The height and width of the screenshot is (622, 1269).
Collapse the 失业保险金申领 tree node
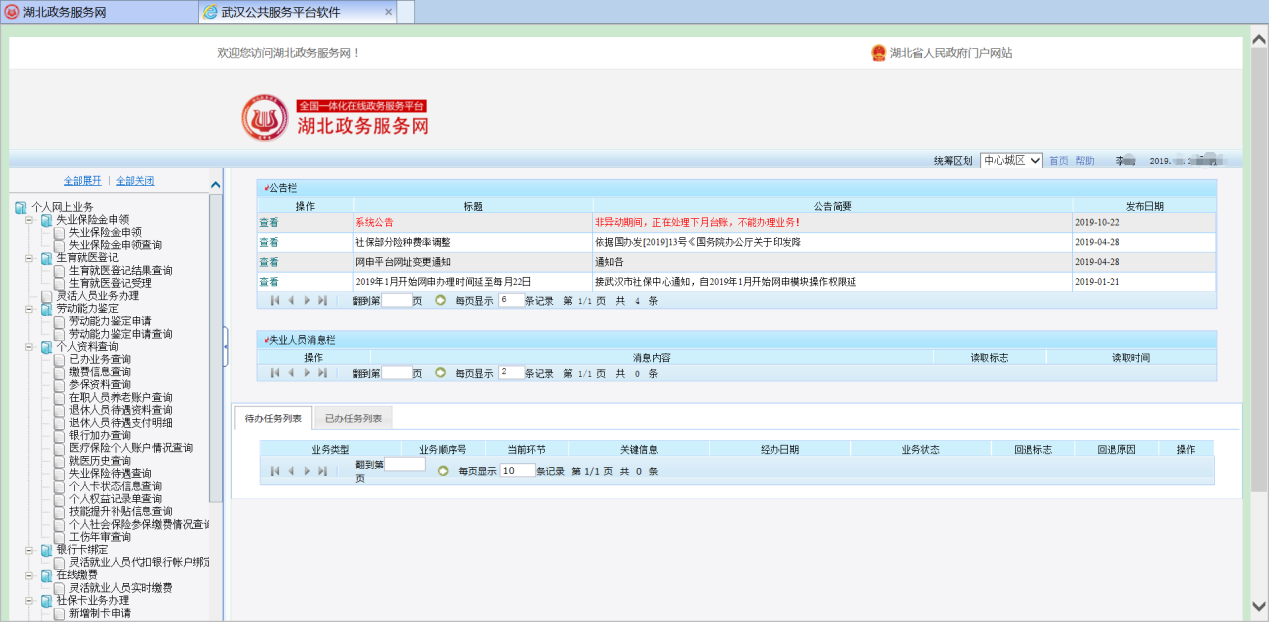point(29,220)
